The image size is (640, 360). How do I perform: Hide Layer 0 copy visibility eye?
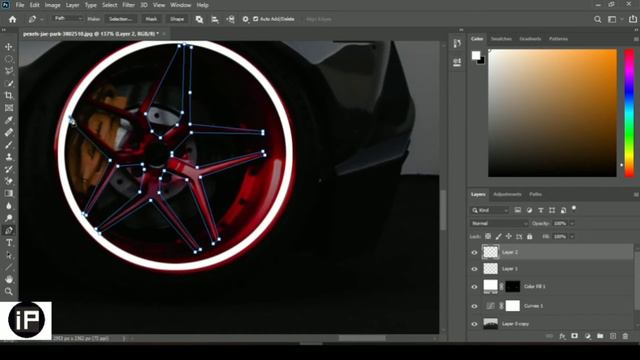(x=474, y=324)
